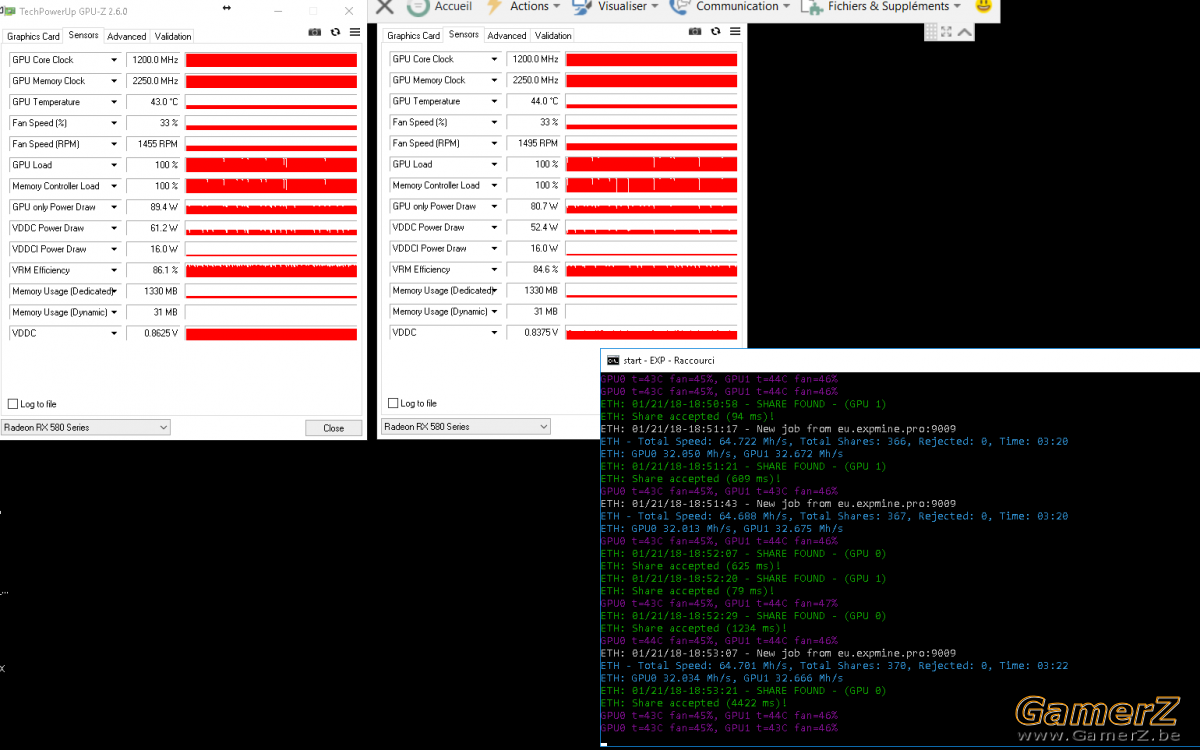Expand GPU Load sensor dropdown in right window
This screenshot has width=1200, height=750.
coord(494,164)
